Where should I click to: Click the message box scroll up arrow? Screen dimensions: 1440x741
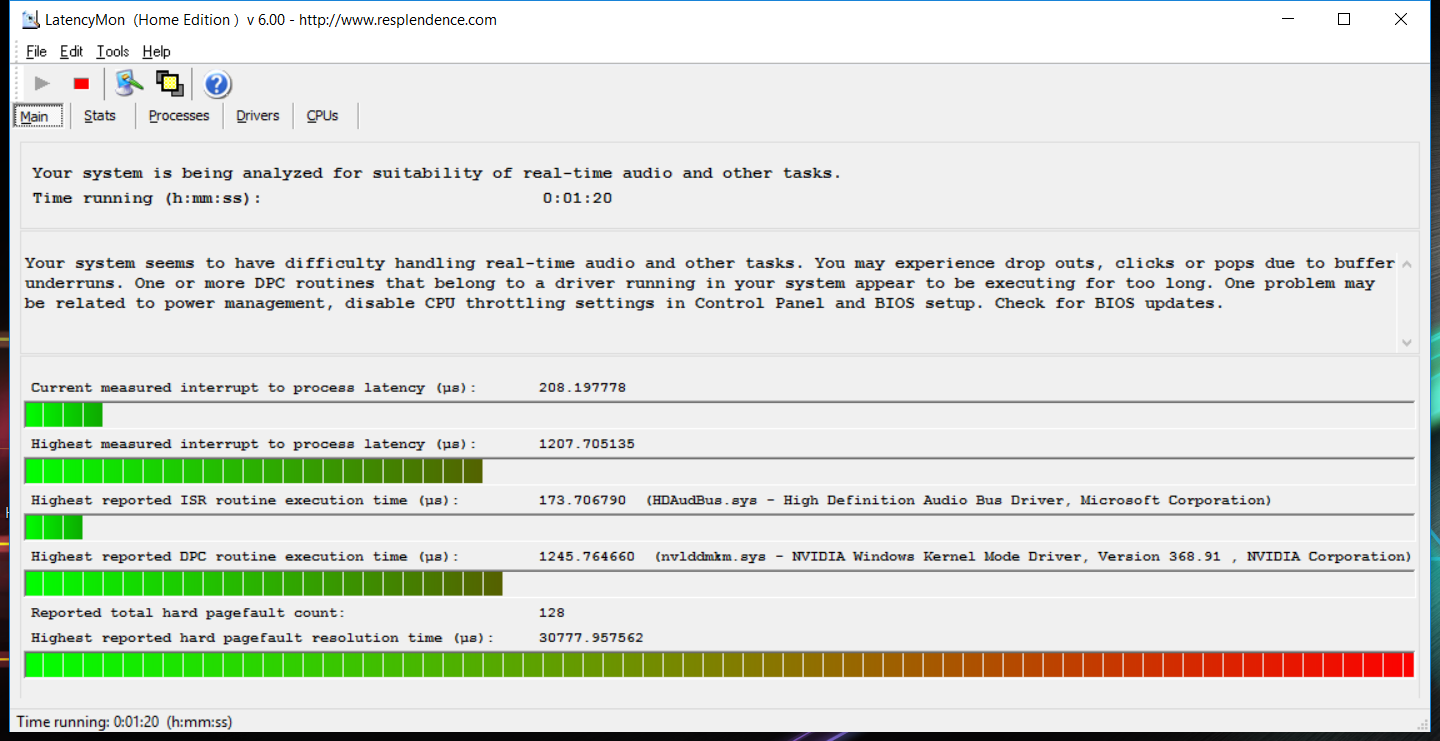click(1407, 265)
